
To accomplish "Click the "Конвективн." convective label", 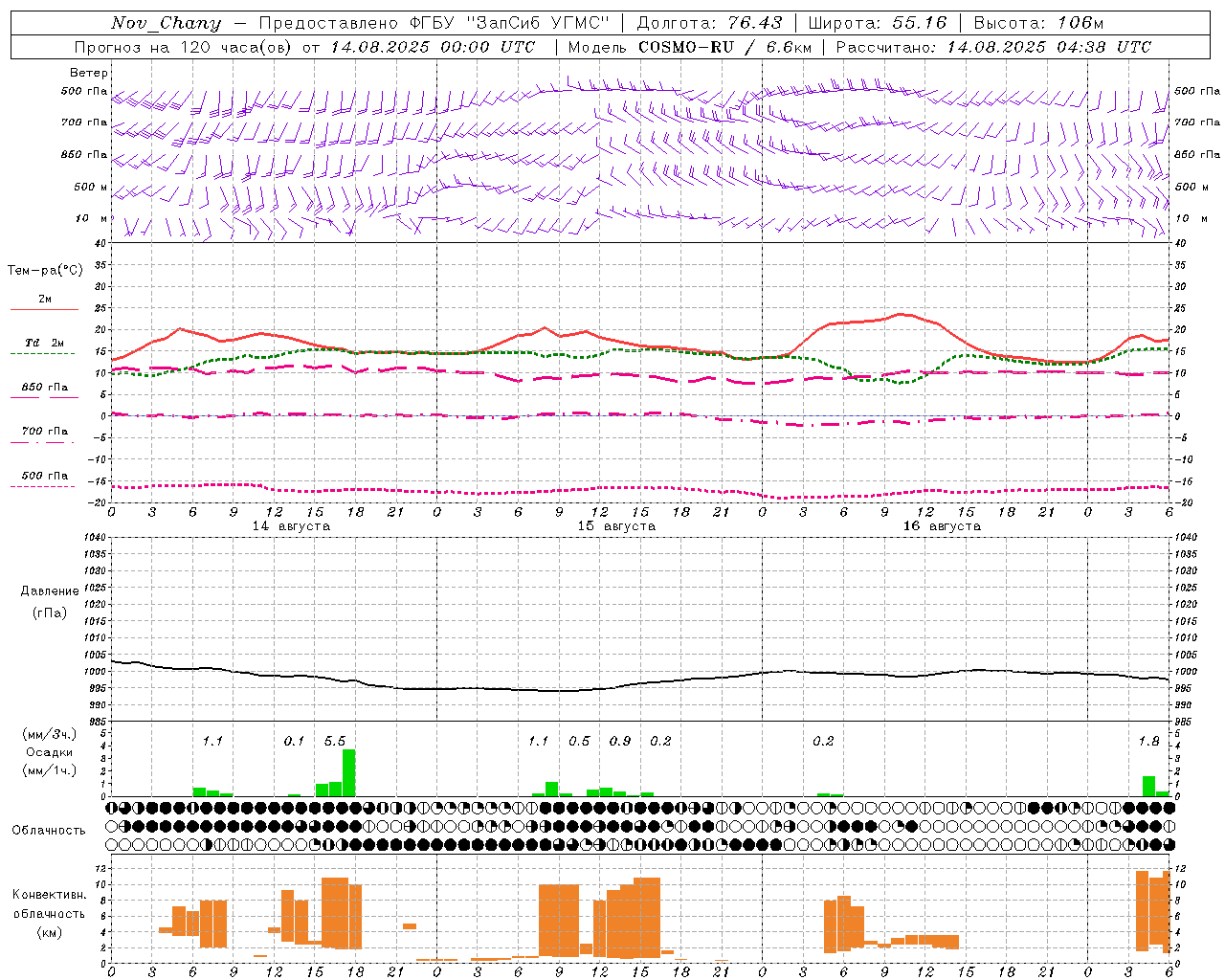I will (50, 894).
